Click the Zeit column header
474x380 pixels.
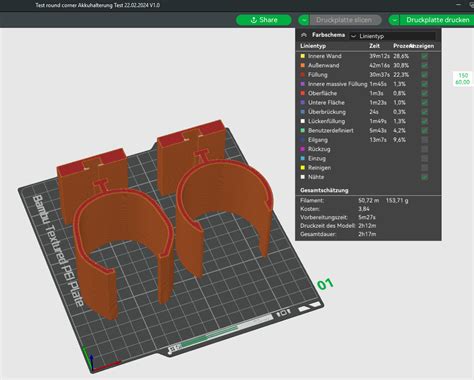click(375, 46)
